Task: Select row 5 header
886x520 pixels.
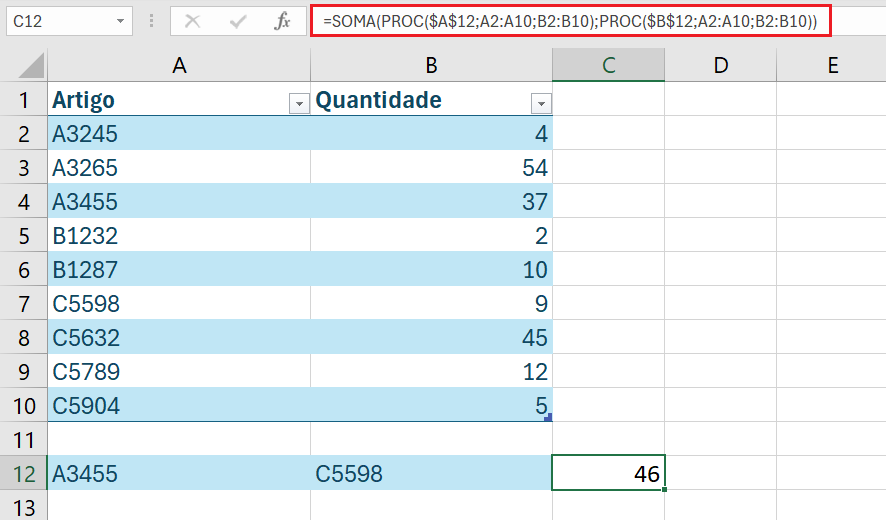Action: (24, 235)
